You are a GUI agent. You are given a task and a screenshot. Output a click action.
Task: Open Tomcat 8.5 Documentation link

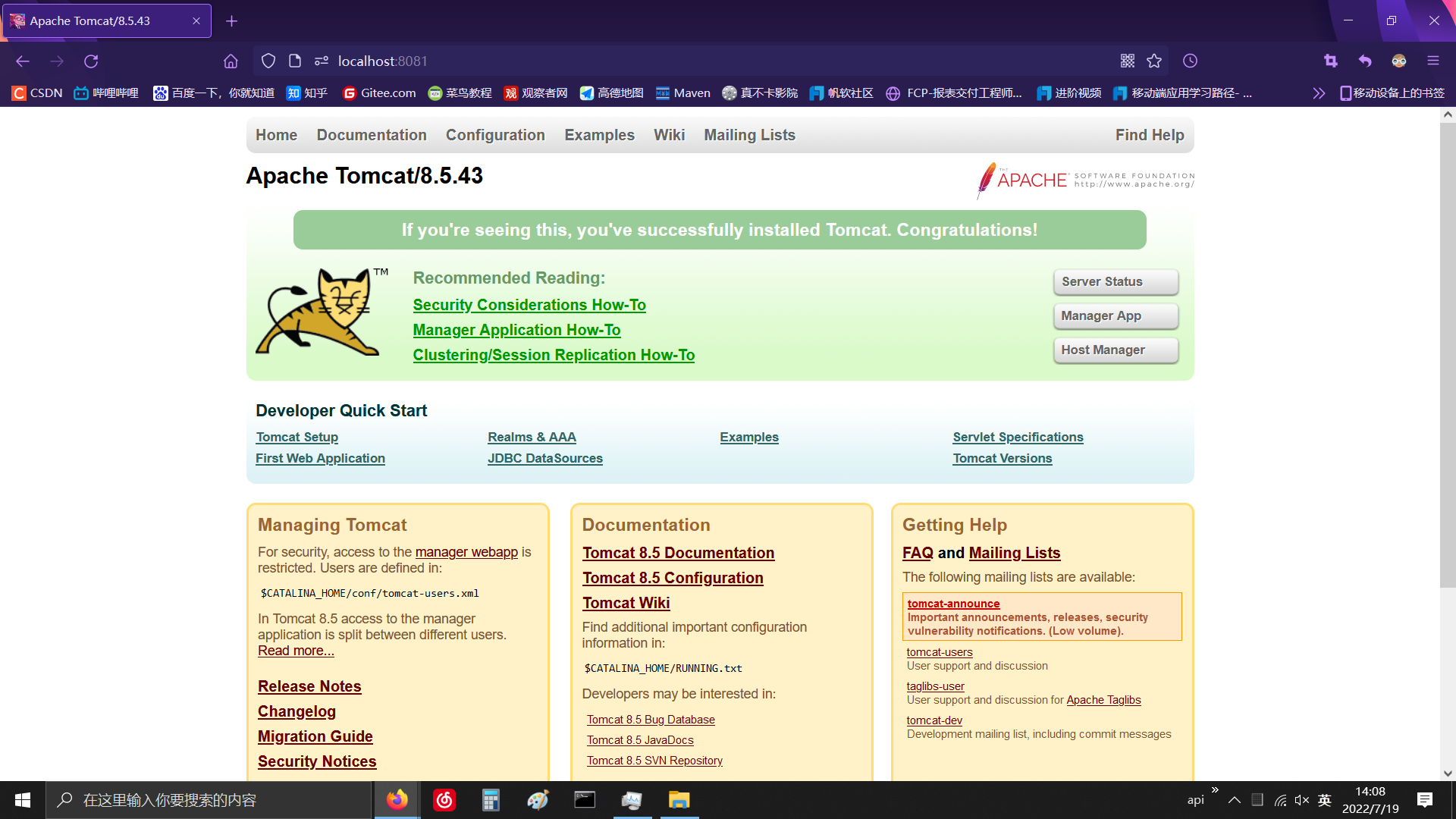coord(678,553)
